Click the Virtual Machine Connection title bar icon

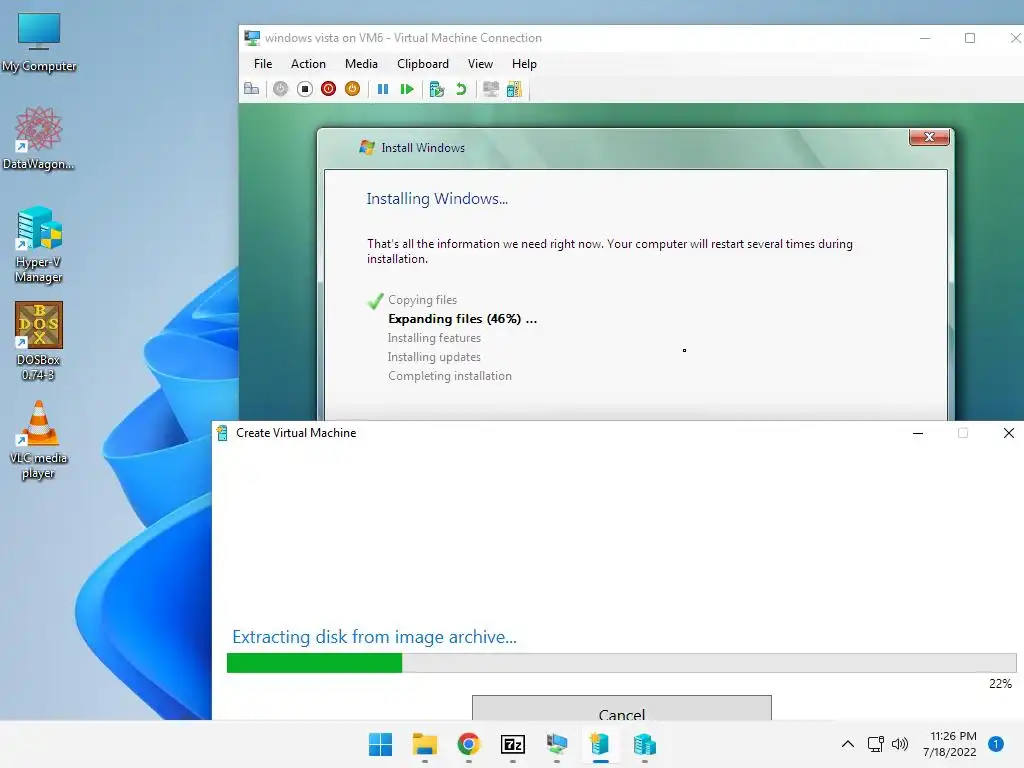click(x=252, y=38)
